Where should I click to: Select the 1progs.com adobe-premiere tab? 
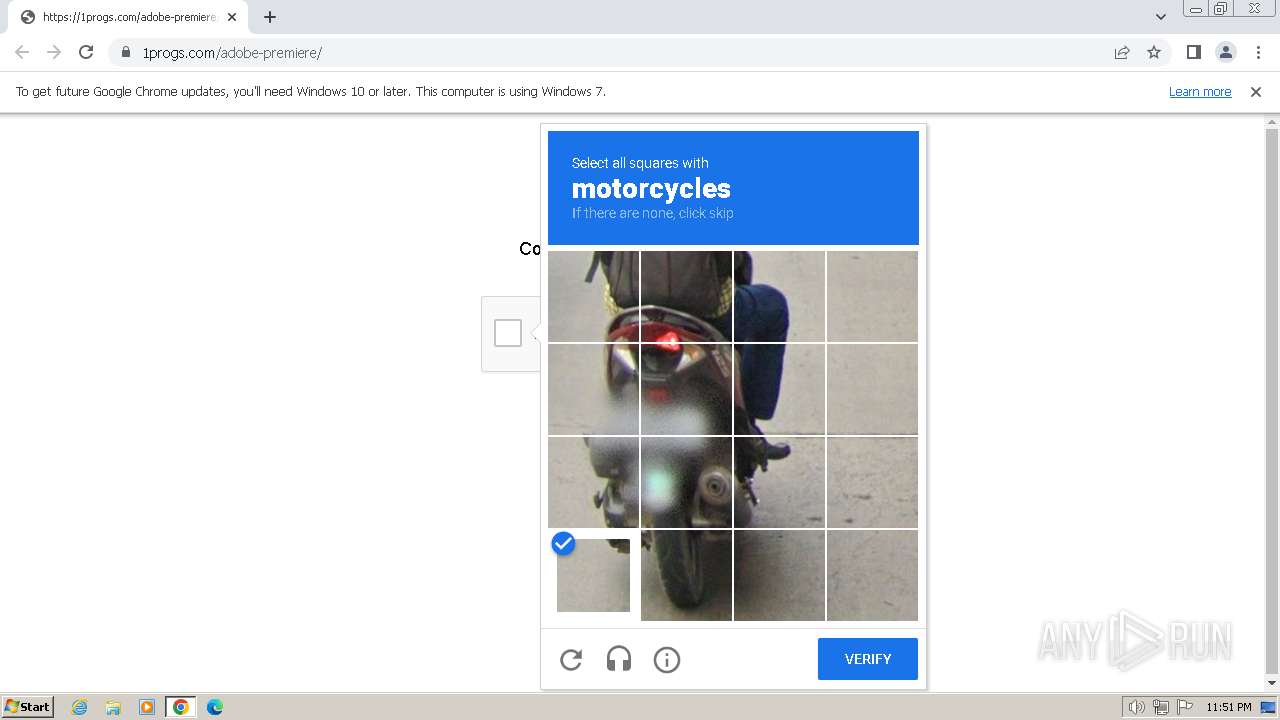tap(128, 17)
